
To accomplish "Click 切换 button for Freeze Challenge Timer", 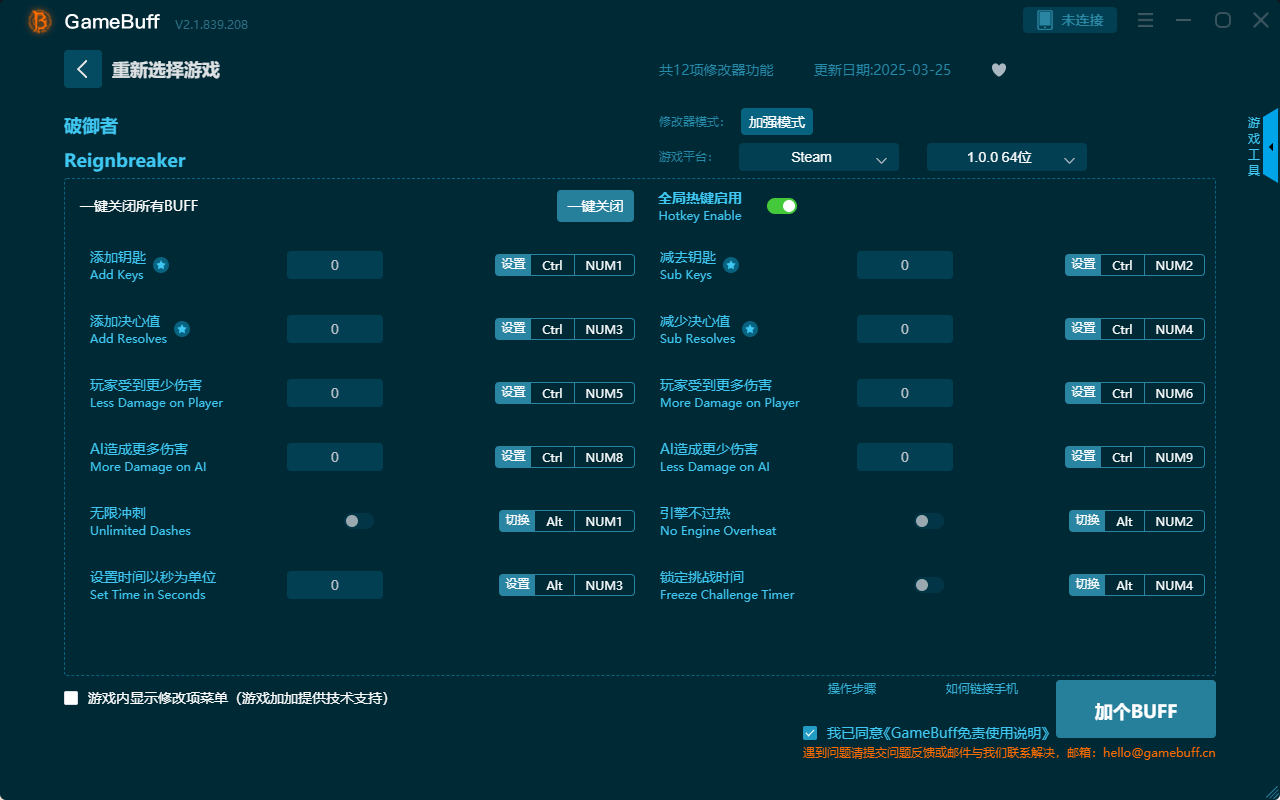I will 1087,585.
